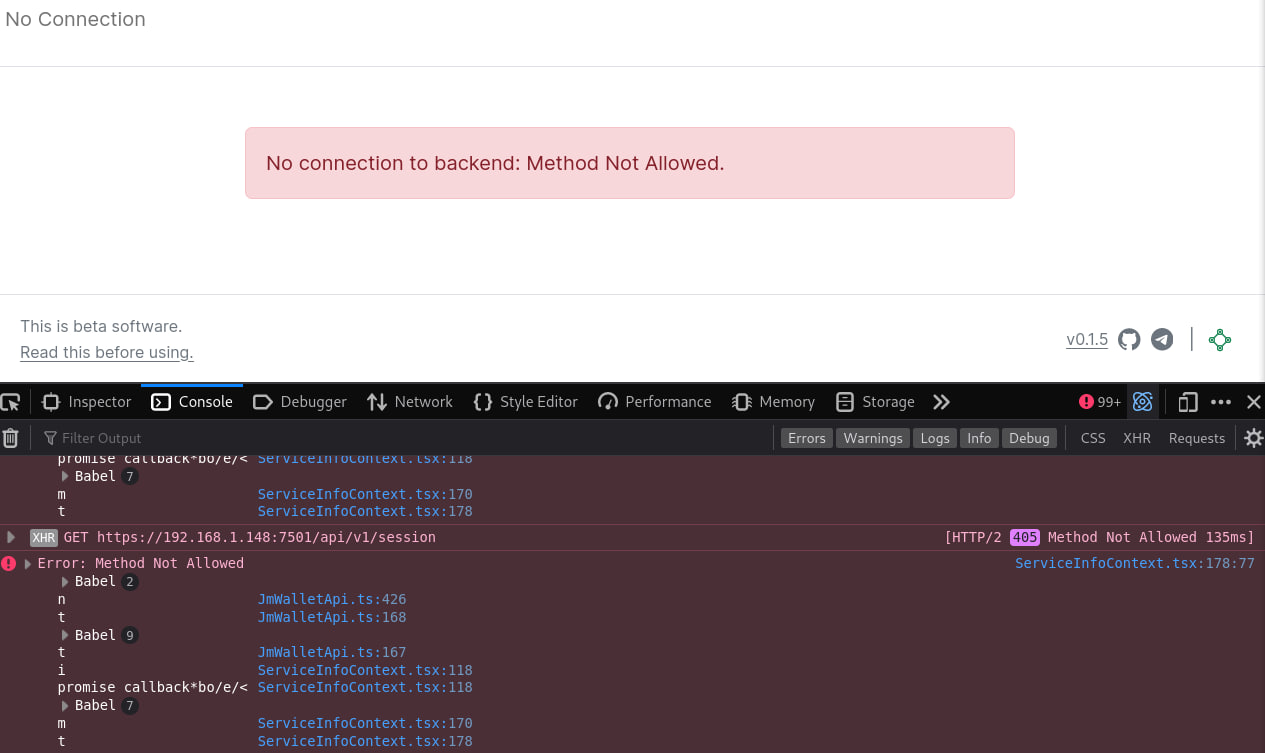Open the overflow tools chevron in DevTools toolbar

940,401
